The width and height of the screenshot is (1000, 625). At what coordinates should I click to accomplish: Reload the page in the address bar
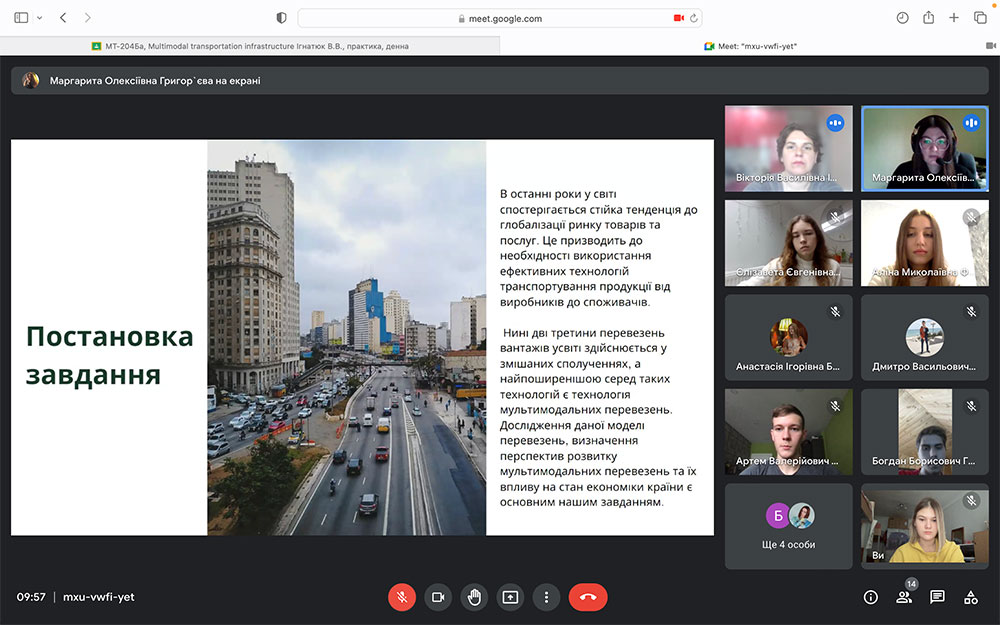(694, 18)
